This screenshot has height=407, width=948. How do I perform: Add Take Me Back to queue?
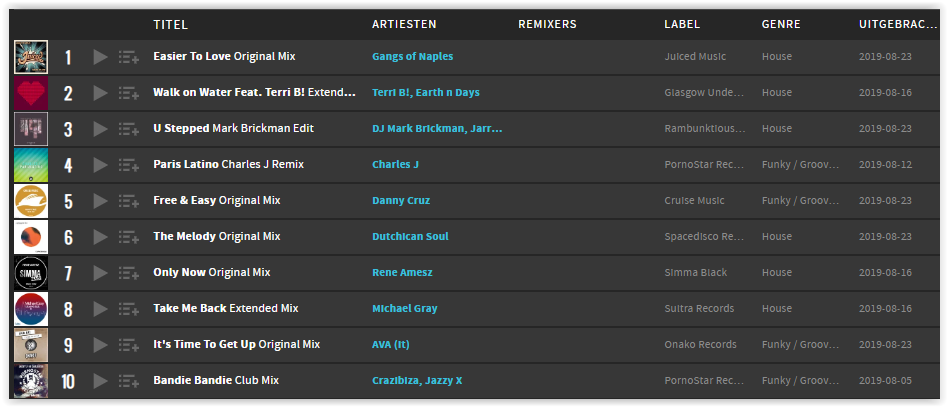coord(129,309)
